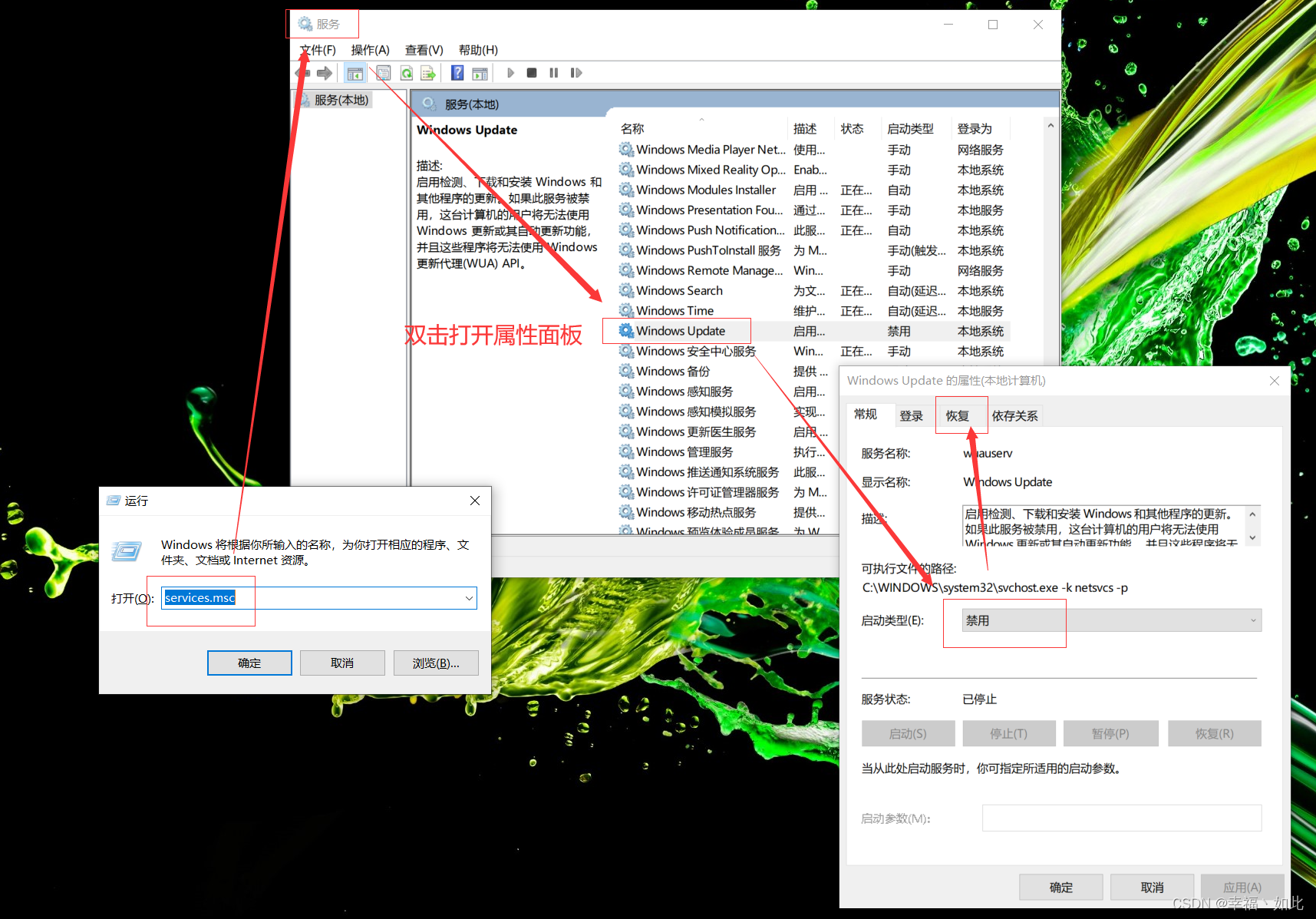
Task: Click gear icon of Windows 移动热点服务 row
Action: tap(626, 512)
